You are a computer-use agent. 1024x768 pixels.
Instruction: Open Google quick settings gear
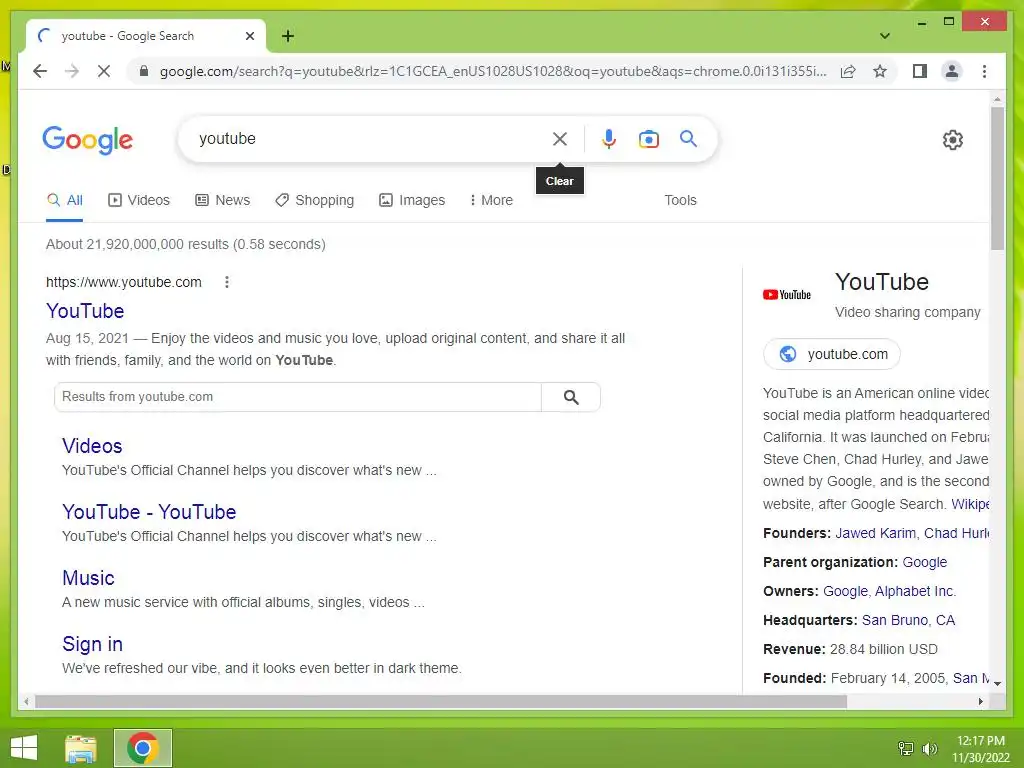point(953,140)
